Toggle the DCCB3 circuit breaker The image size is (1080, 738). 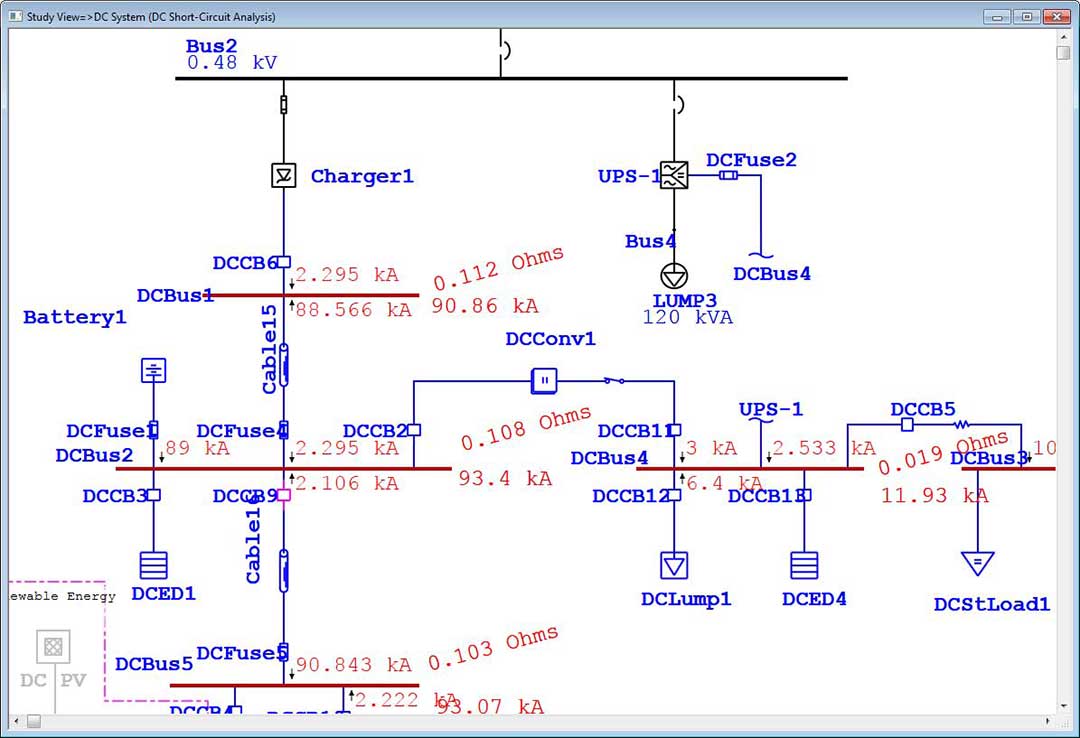pyautogui.click(x=153, y=495)
